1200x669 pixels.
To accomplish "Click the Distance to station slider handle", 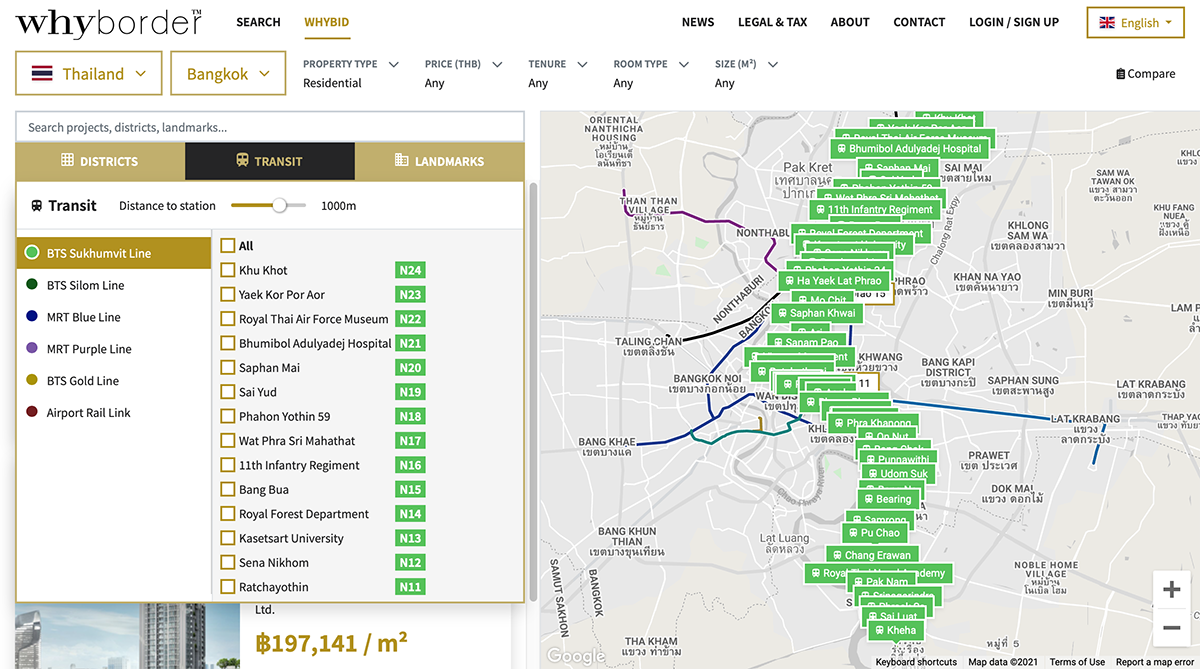I will pos(279,205).
